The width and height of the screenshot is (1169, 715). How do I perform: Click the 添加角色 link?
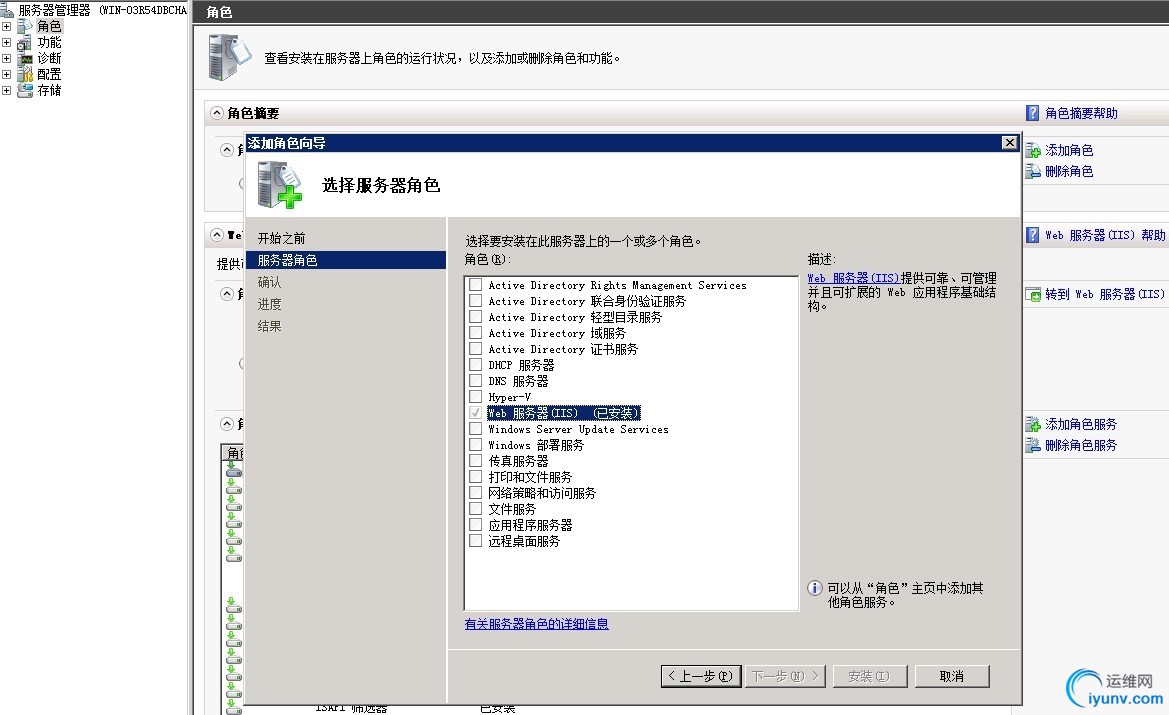(1069, 151)
